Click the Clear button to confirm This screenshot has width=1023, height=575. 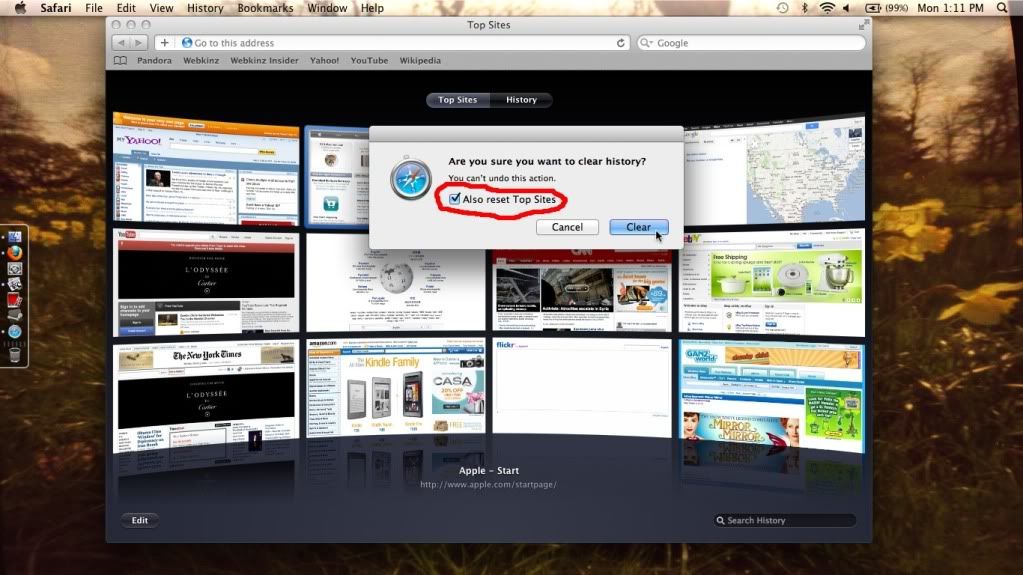[x=638, y=227]
